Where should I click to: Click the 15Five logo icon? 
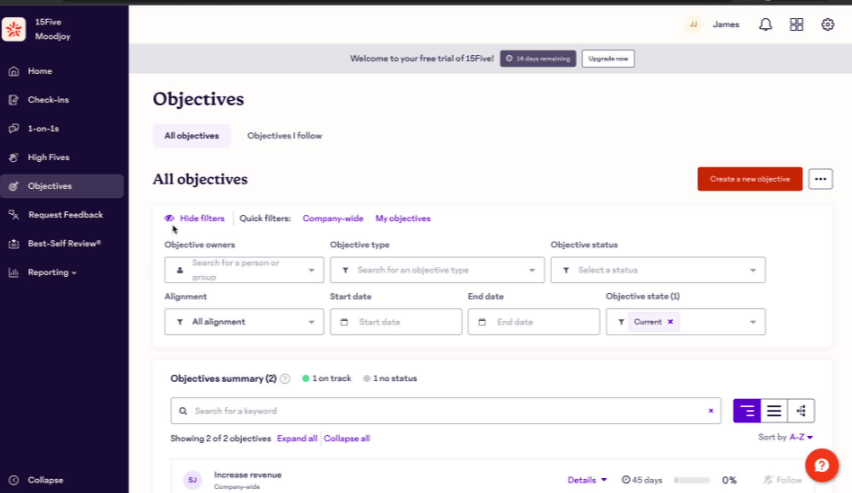[x=14, y=29]
